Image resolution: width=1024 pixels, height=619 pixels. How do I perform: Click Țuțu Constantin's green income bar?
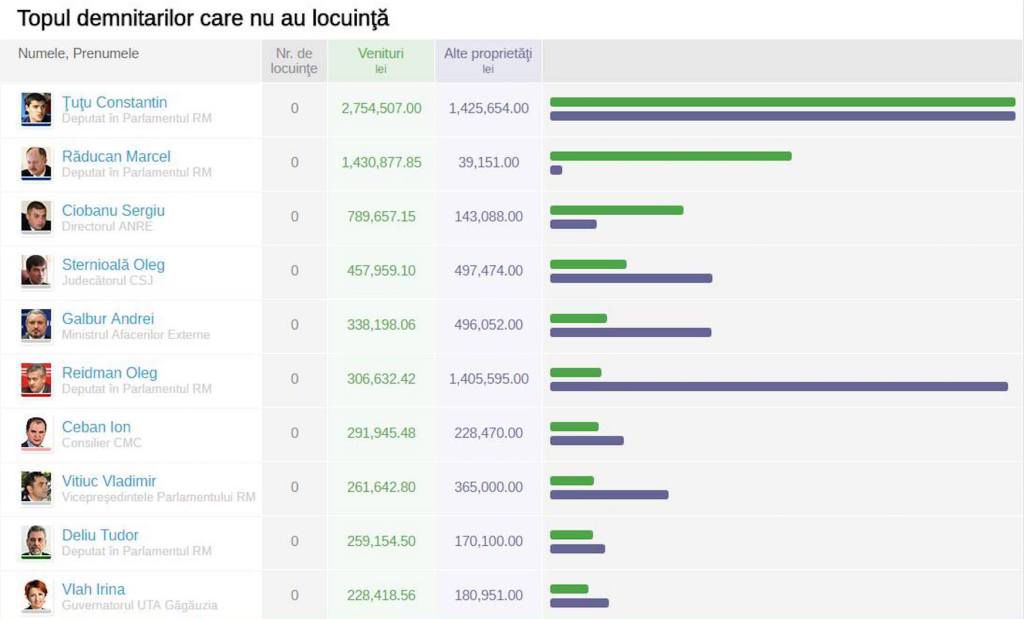coord(782,102)
